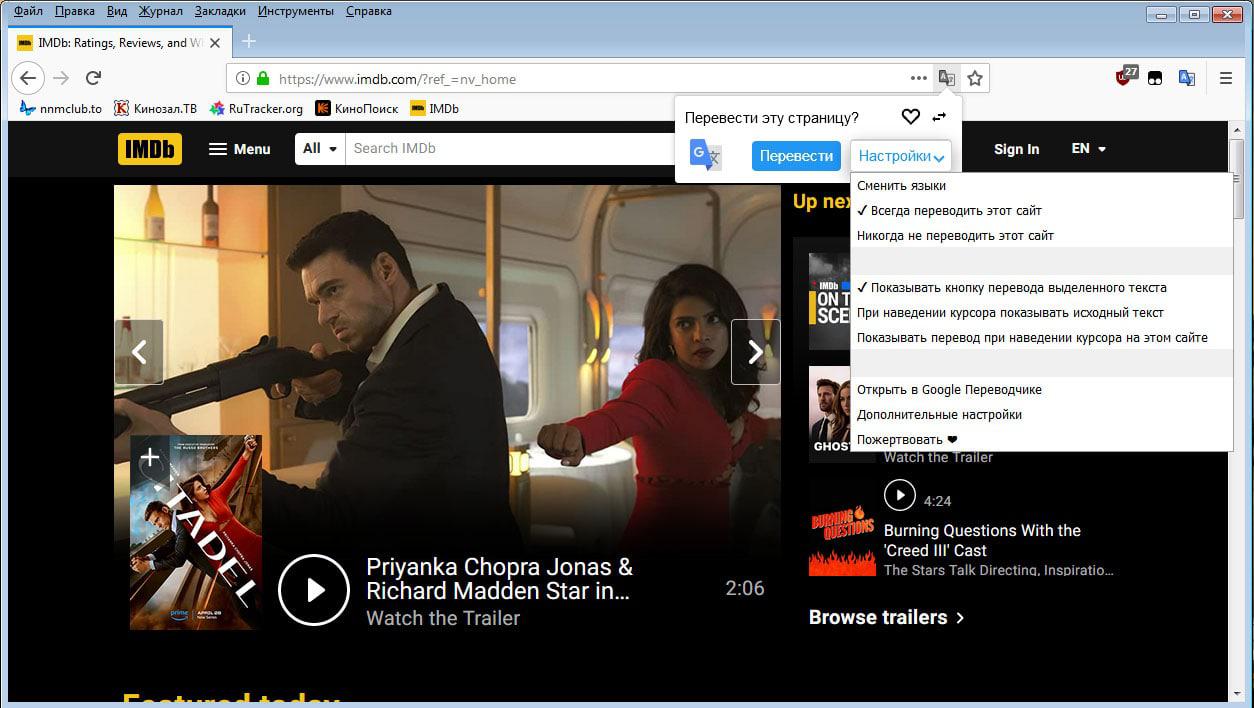Open the Инструменты menu
Viewport: 1254px width, 708px height.
tap(296, 11)
